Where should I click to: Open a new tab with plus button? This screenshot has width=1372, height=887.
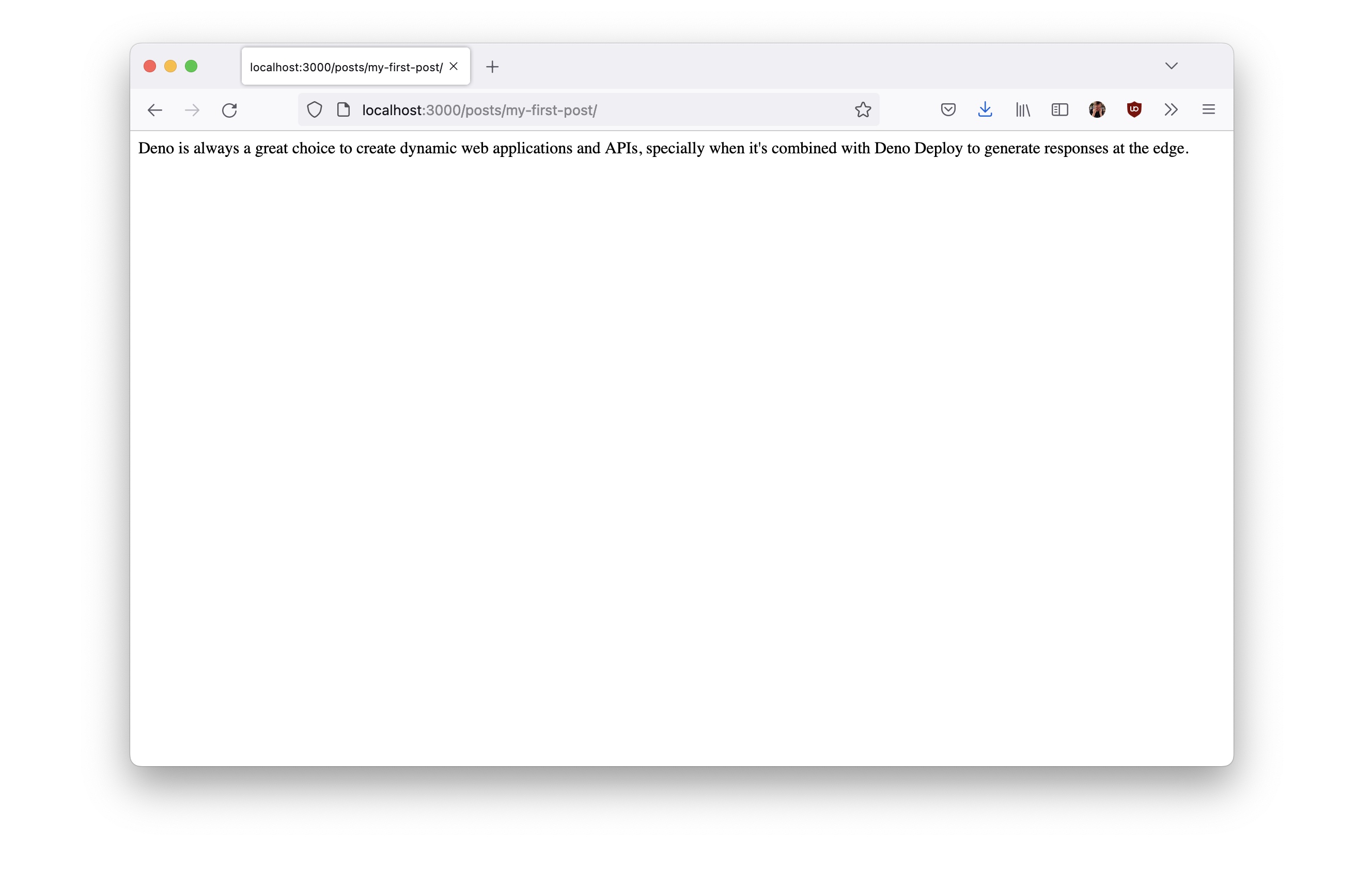[492, 67]
